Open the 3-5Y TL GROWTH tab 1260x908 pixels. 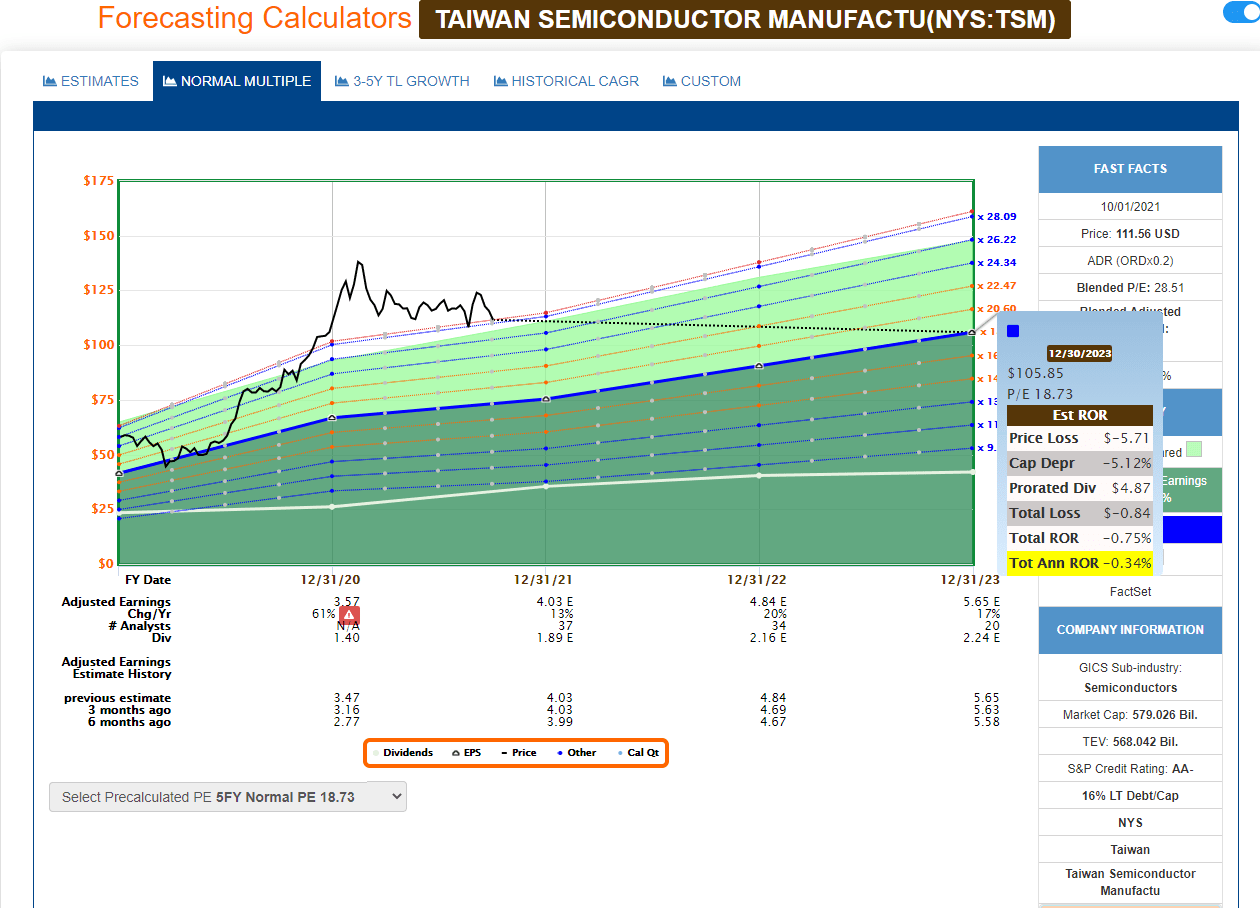pyautogui.click(x=402, y=81)
